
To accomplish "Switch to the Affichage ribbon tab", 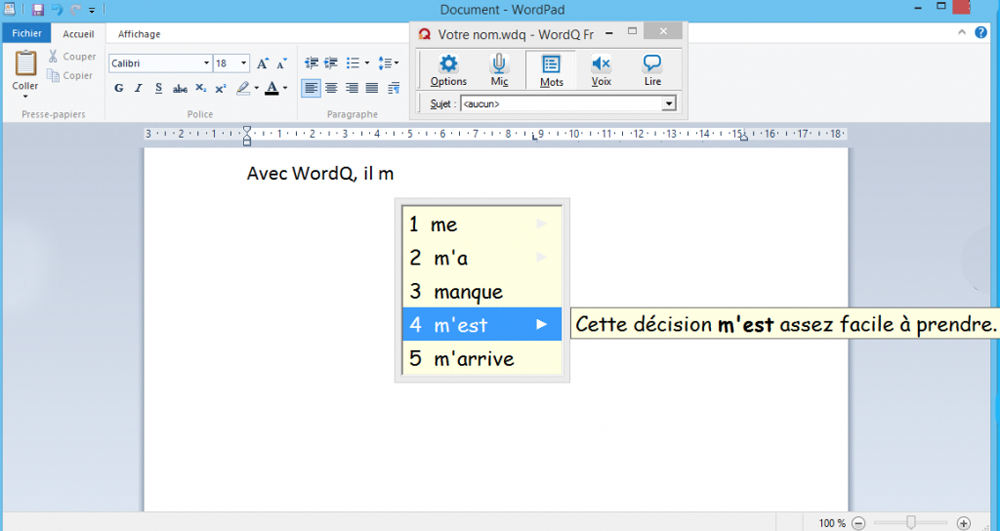I will tap(139, 34).
